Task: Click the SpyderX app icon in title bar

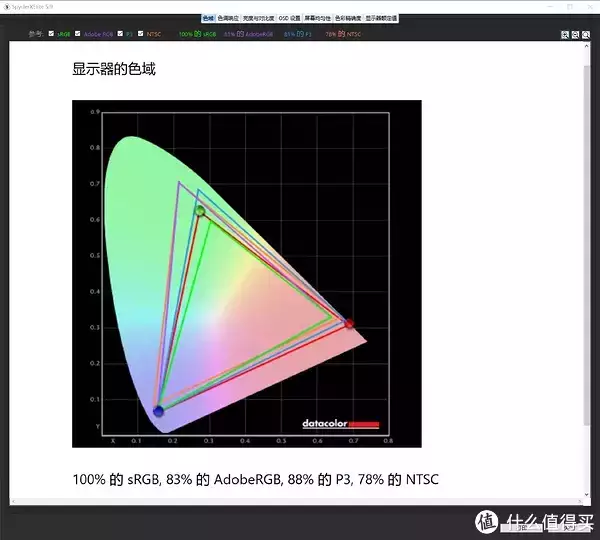Action: click(x=7, y=7)
